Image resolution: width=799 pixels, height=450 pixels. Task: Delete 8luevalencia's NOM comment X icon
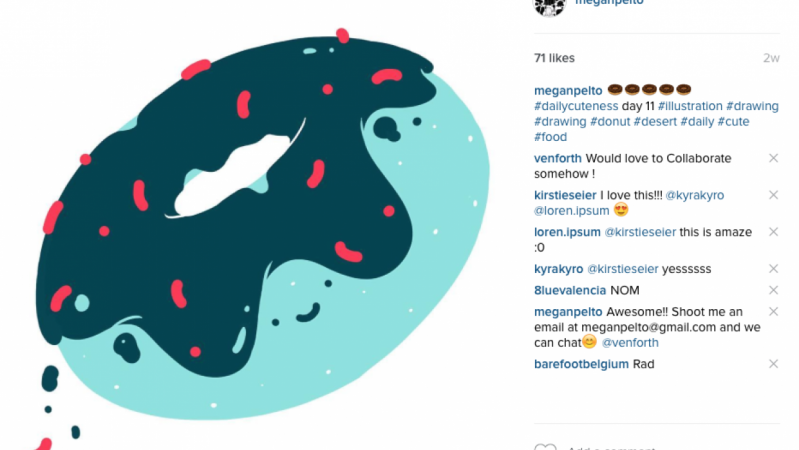pyautogui.click(x=773, y=290)
